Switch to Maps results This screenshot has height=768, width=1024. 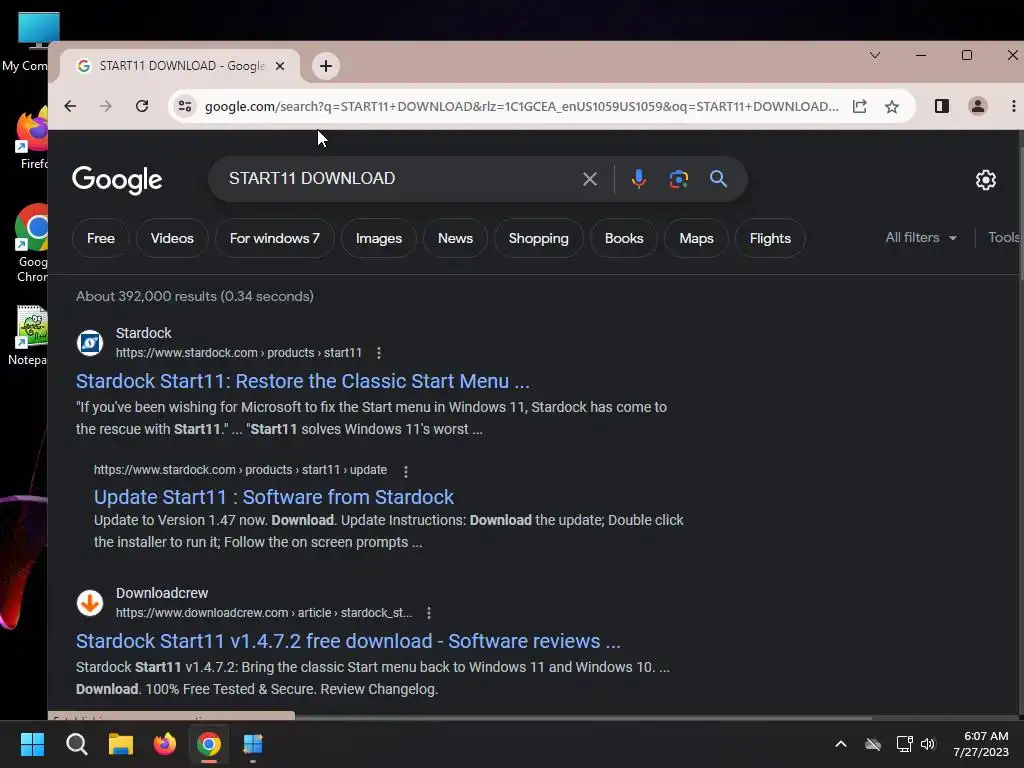click(696, 238)
